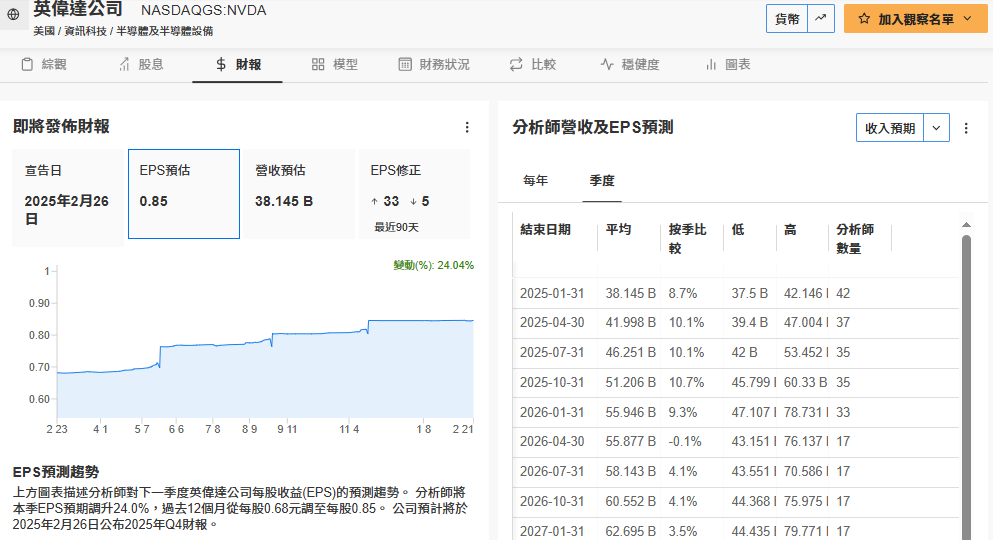The image size is (993, 540).
Task: Open the 圖表 charts tab
Action: point(727,64)
